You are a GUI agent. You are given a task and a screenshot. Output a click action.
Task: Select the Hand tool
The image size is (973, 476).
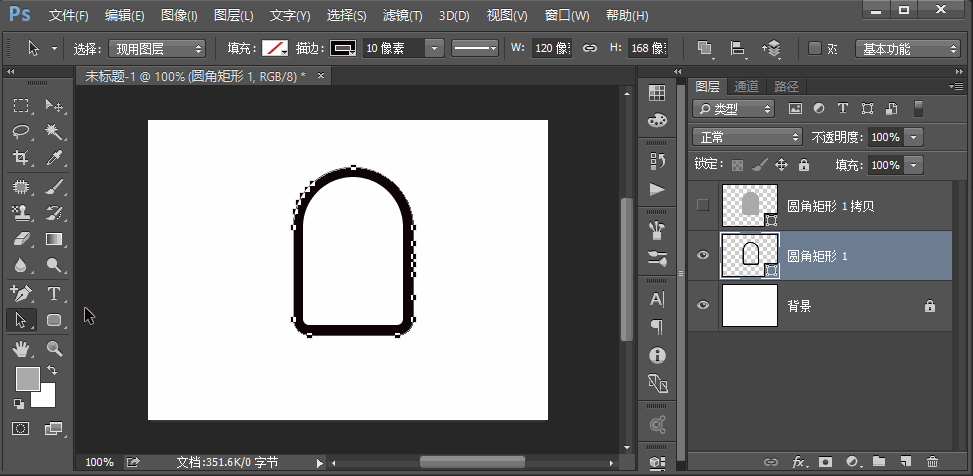tap(21, 348)
